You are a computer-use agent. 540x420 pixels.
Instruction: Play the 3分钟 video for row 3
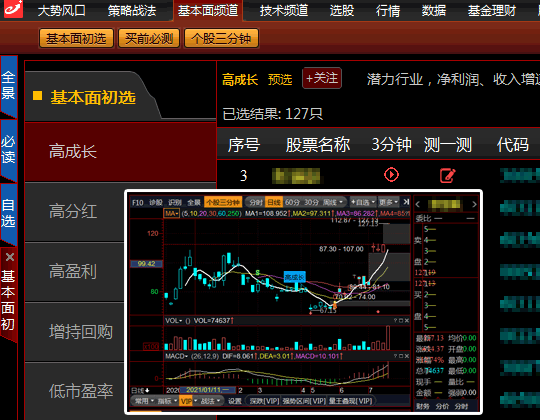pyautogui.click(x=391, y=175)
